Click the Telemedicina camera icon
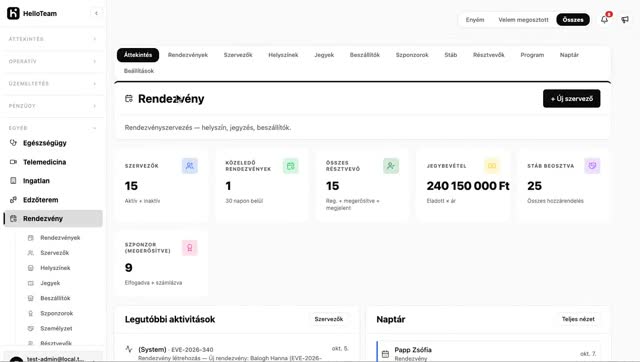640x362 pixels. coord(13,162)
